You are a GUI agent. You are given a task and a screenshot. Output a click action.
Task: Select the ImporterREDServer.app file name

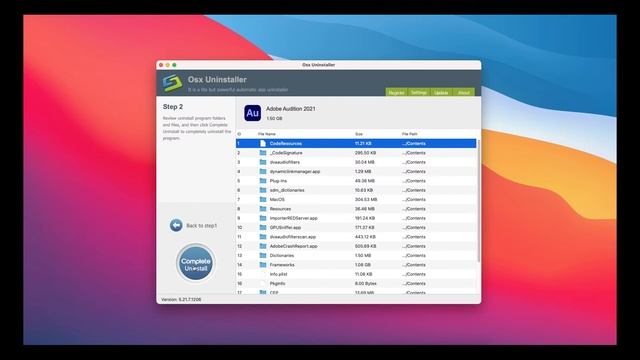pyautogui.click(x=293, y=218)
